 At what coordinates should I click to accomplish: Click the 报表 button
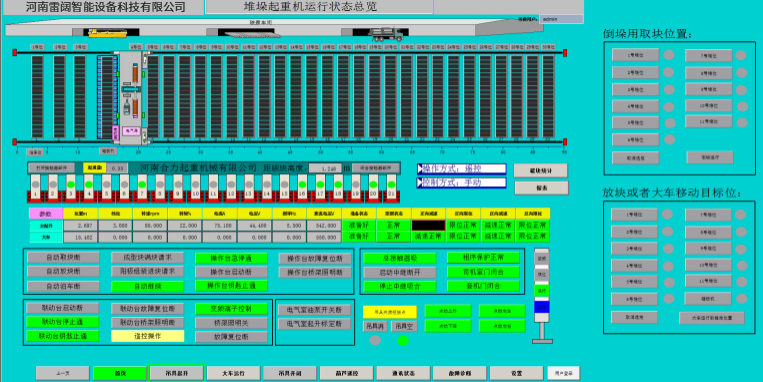pos(541,188)
